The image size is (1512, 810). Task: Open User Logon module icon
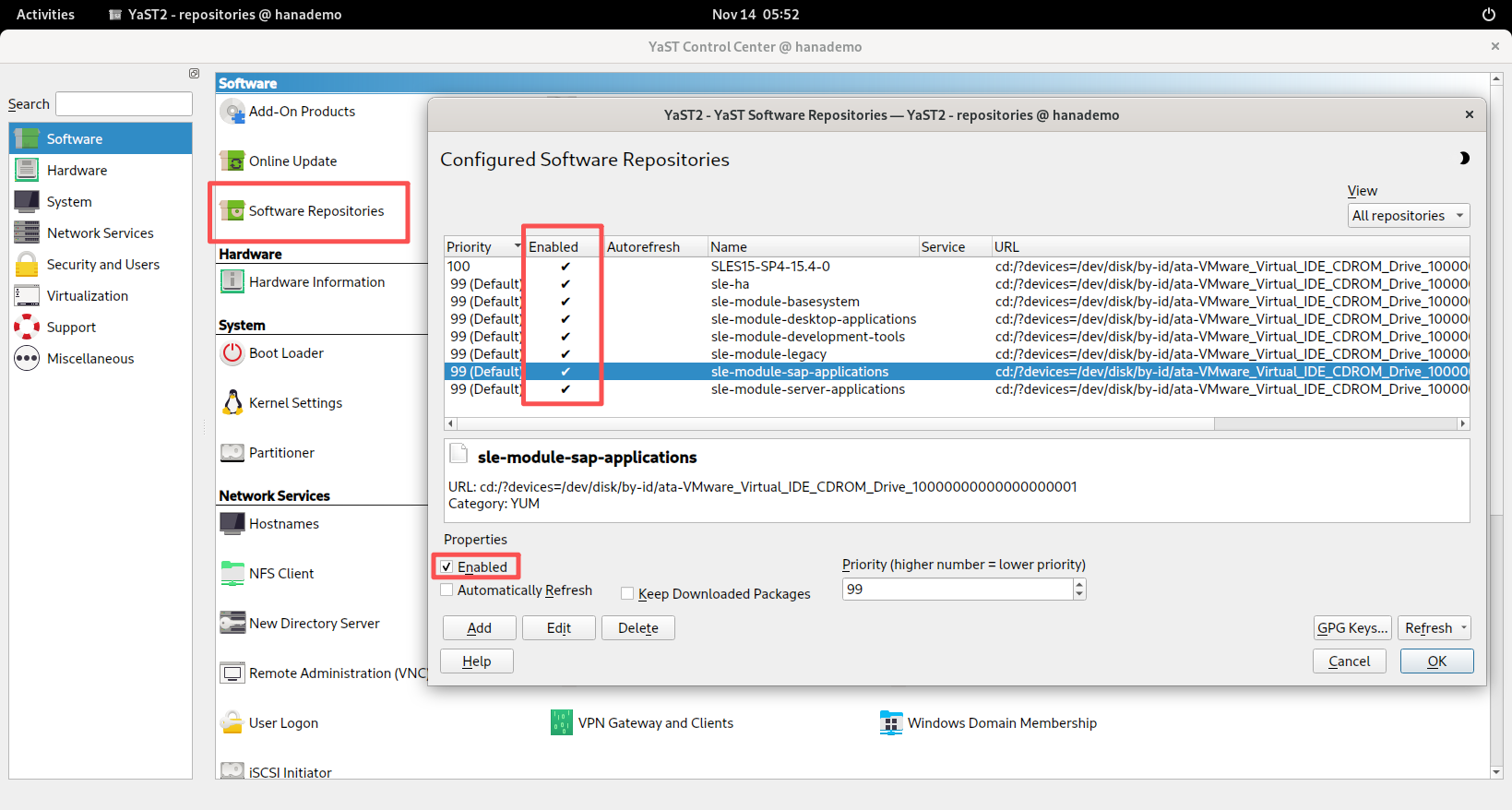point(232,723)
